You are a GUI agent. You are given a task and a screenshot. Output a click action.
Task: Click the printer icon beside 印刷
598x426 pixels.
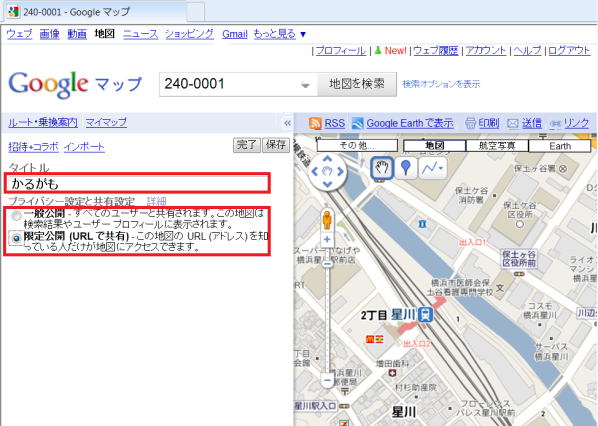pos(470,123)
